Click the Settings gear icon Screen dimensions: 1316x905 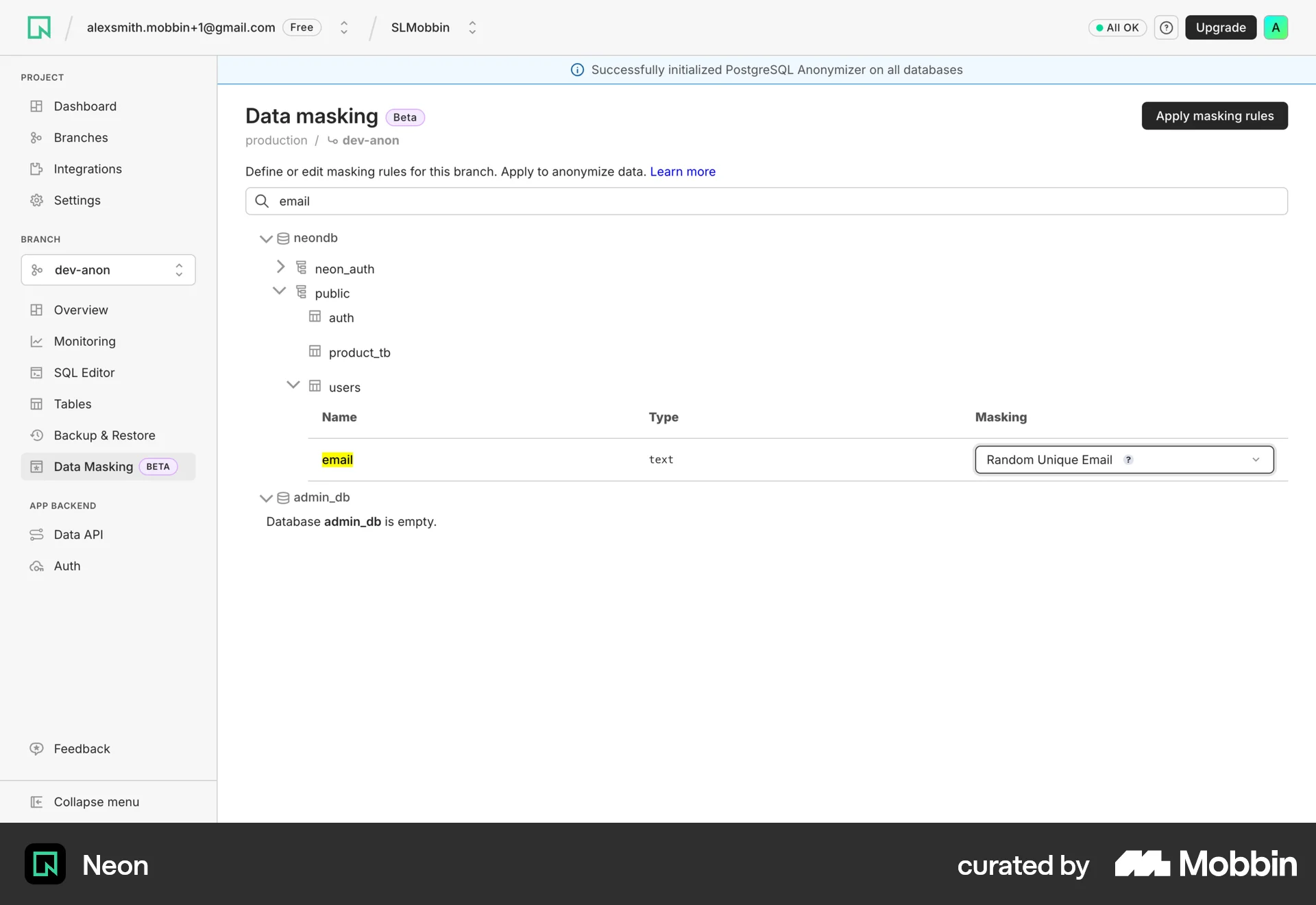click(36, 200)
